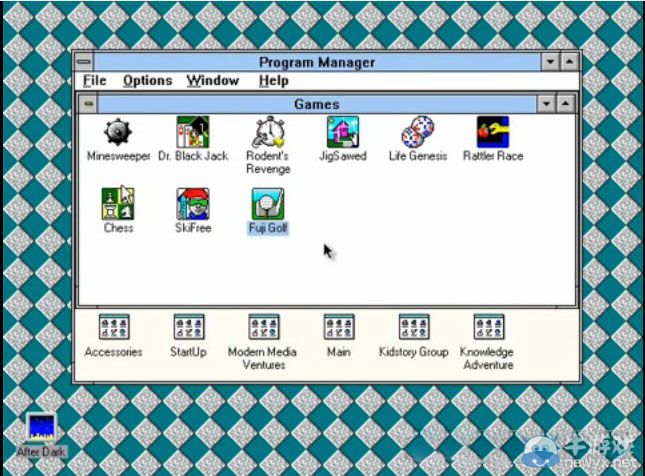
Task: Click the Fuji Golf icon
Action: pyautogui.click(x=268, y=204)
